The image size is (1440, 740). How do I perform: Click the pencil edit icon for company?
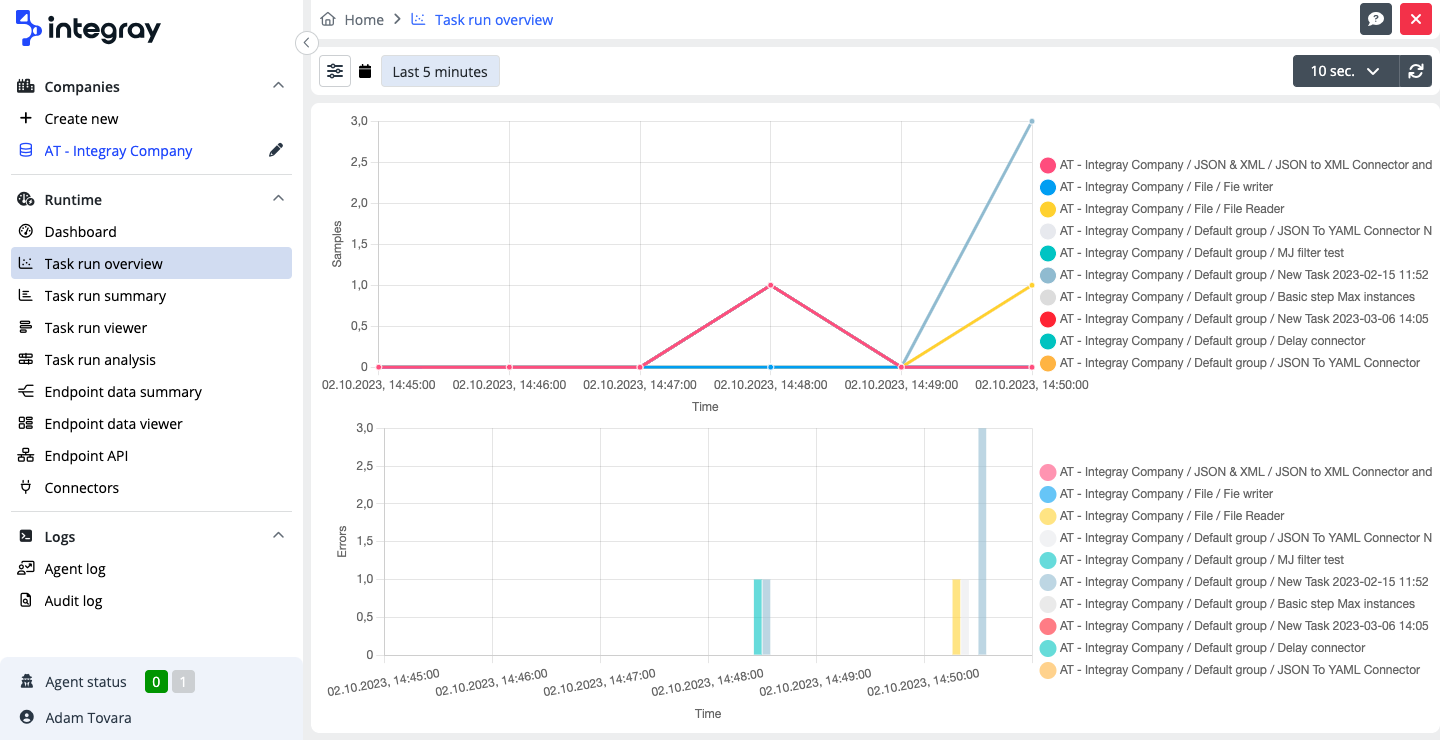(x=276, y=150)
